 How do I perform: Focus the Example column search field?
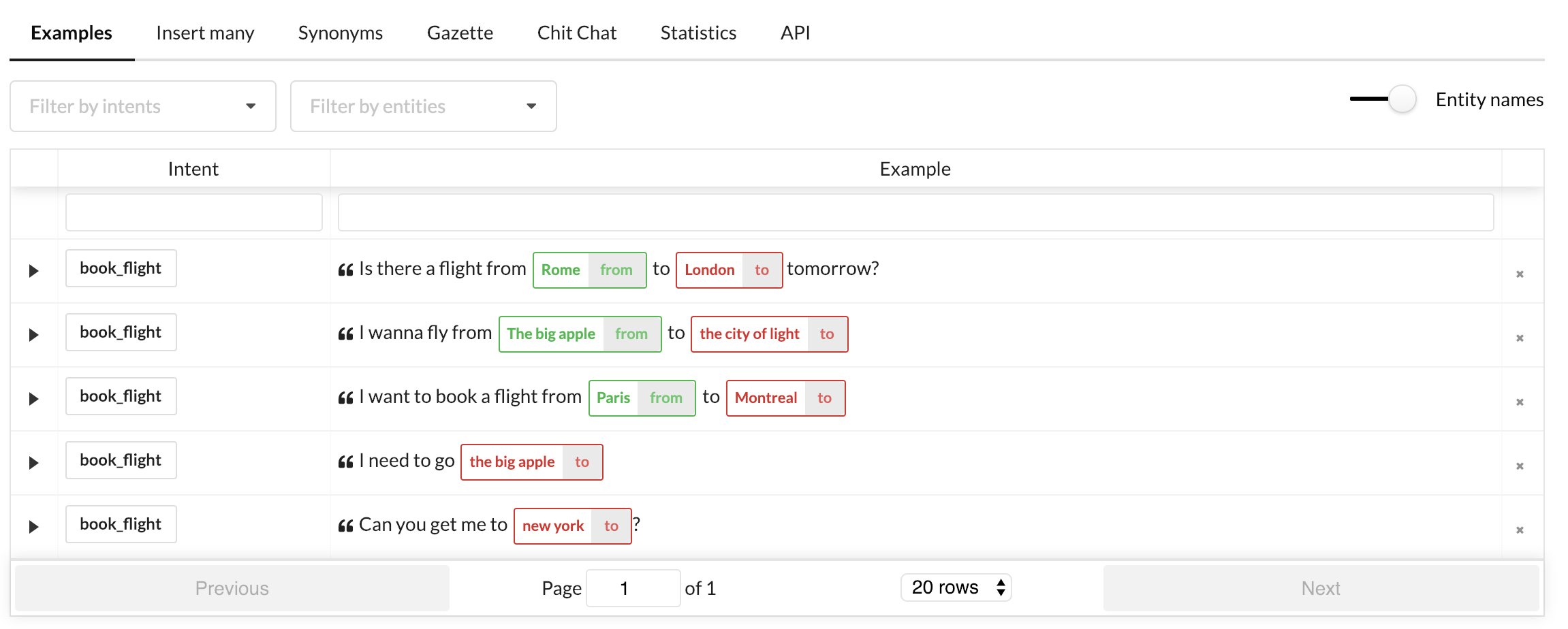pos(915,212)
